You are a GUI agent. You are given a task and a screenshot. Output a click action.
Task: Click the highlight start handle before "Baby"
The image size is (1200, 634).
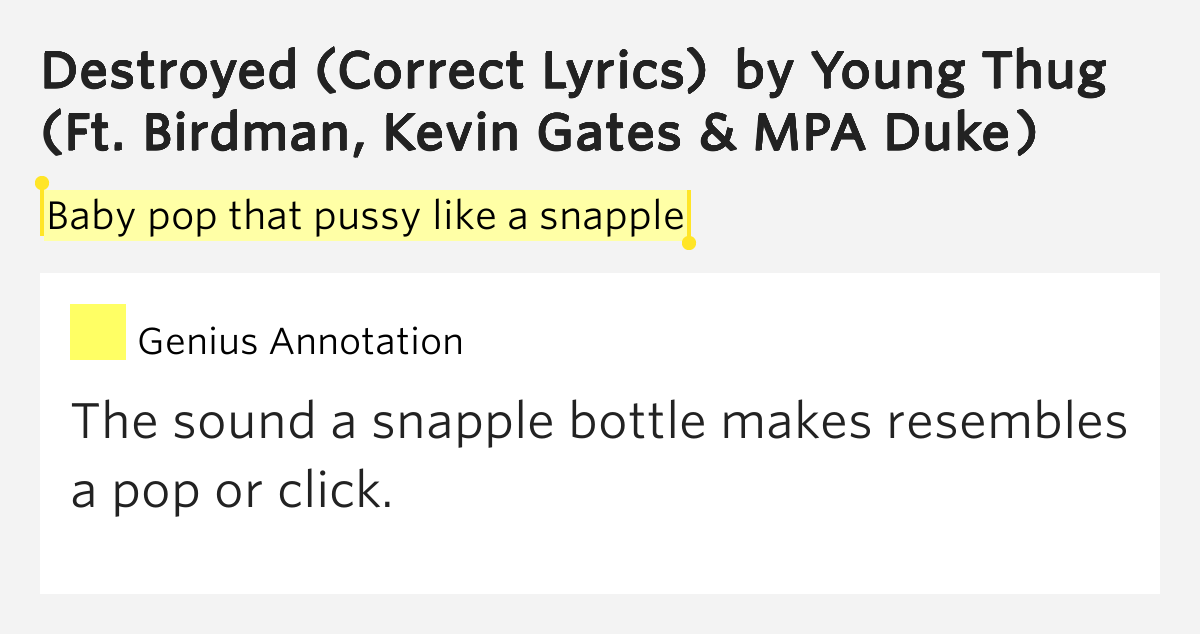(42, 184)
